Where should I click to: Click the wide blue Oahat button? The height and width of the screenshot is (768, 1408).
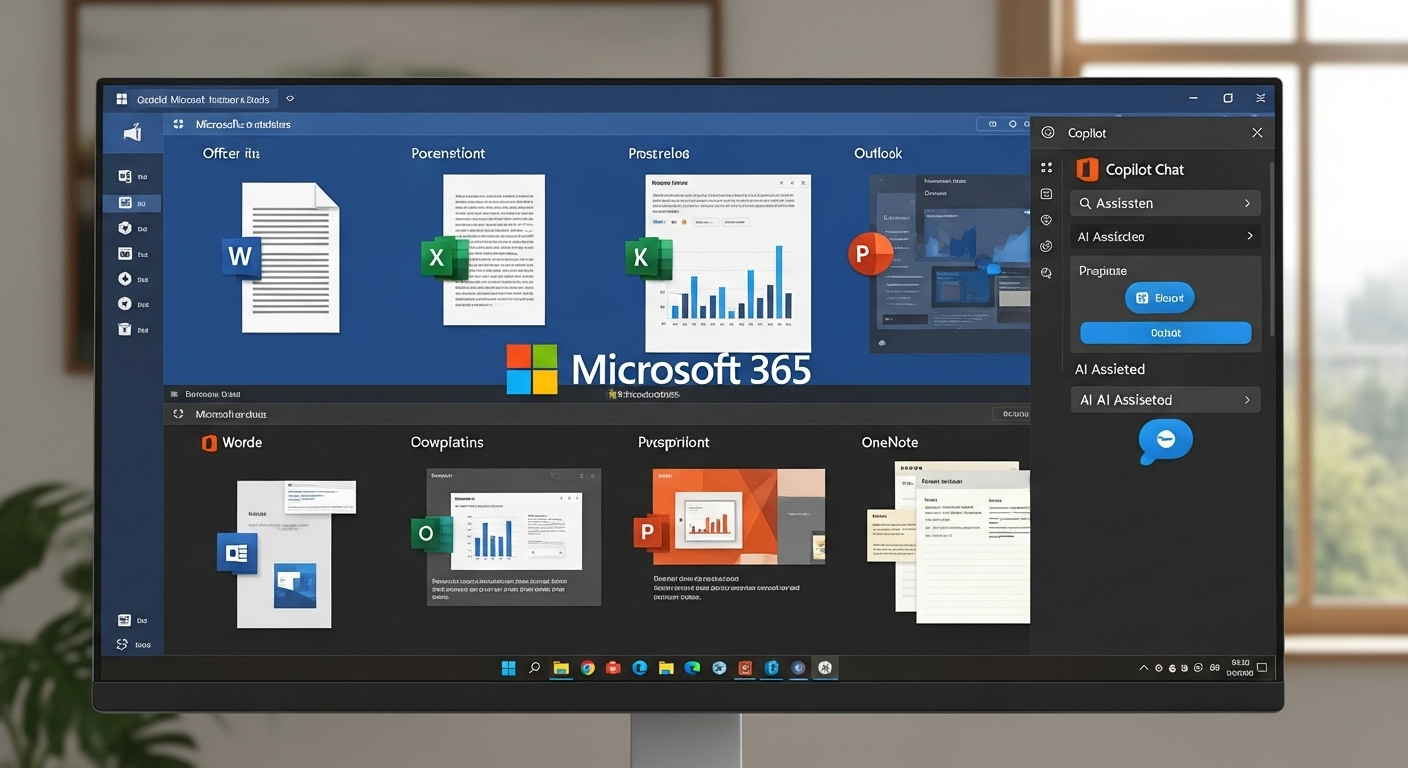tap(1166, 333)
